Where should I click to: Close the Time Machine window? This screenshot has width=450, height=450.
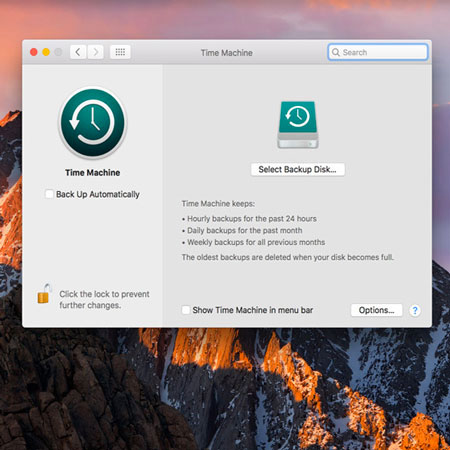click(x=34, y=52)
